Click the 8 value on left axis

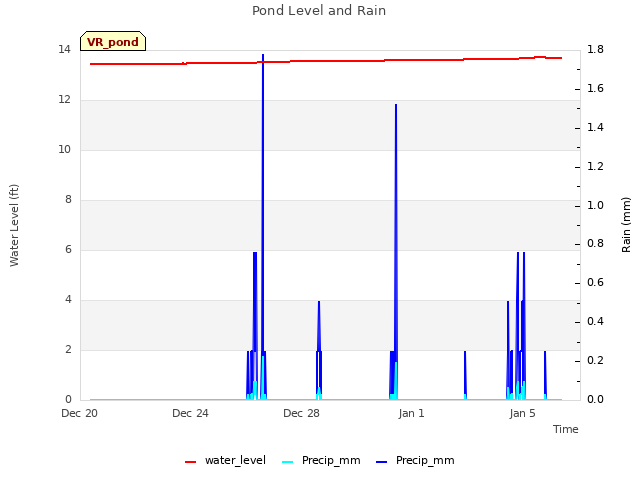(x=68, y=200)
